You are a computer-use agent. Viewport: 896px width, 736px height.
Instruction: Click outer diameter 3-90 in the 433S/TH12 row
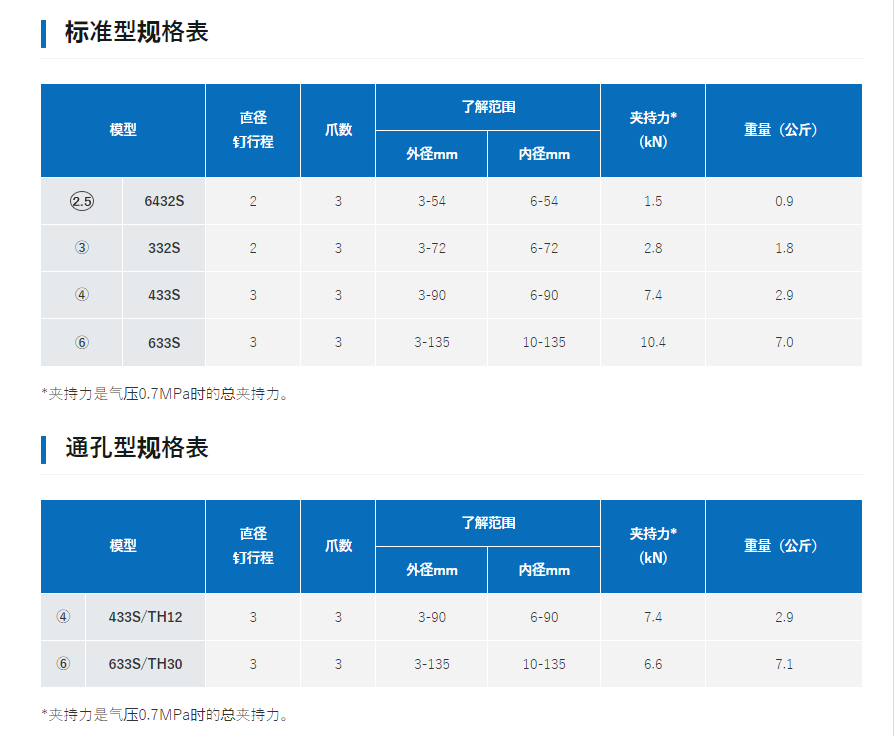(431, 617)
